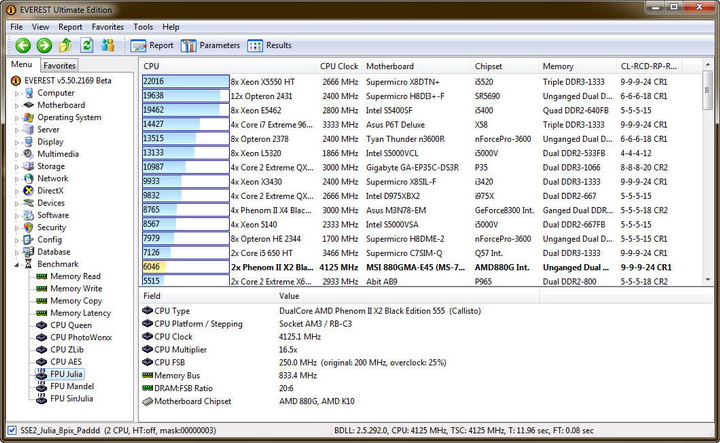
Task: Sort by the Motherboard column header
Action: 416,66
